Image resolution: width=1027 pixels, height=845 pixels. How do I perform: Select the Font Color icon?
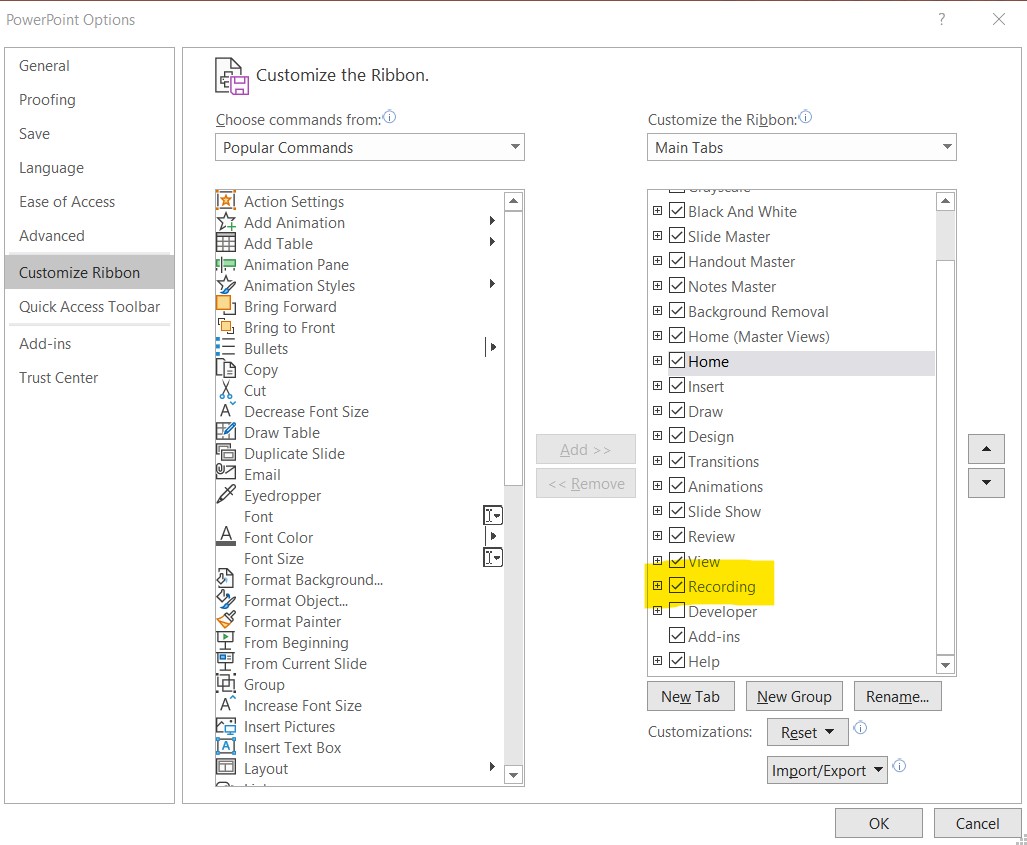pyautogui.click(x=227, y=537)
